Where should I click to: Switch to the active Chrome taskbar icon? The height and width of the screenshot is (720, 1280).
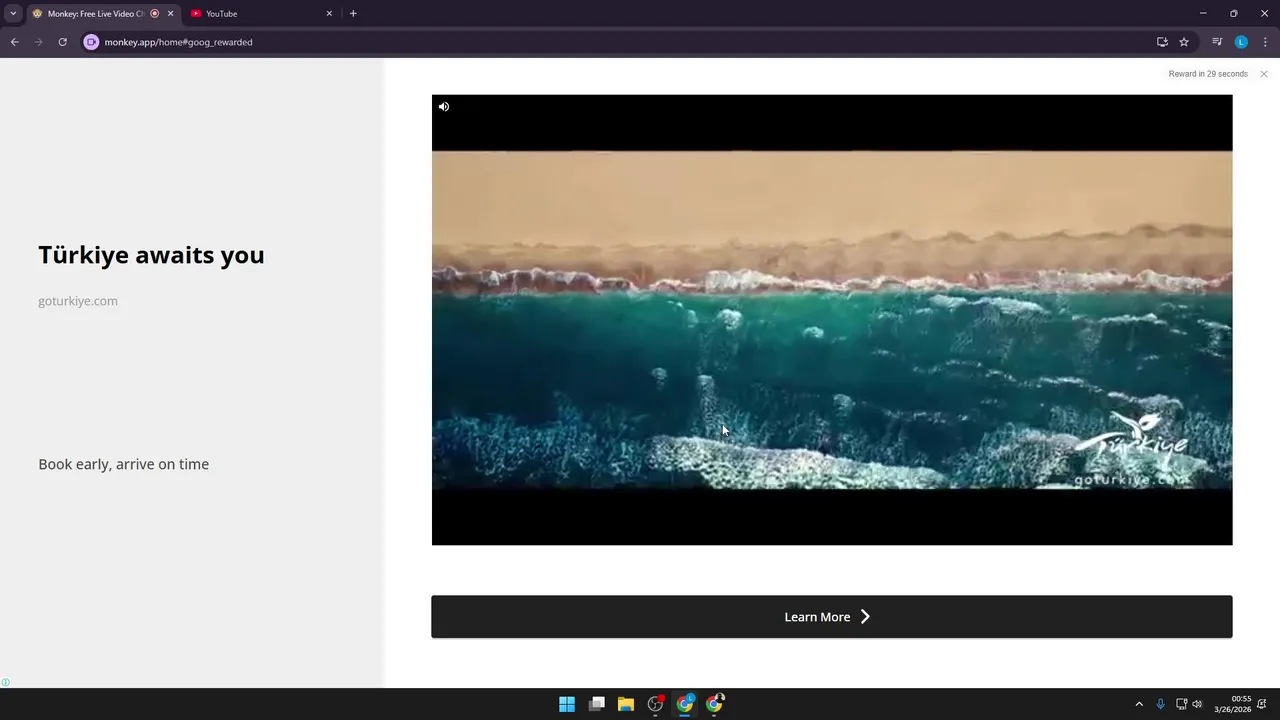tap(685, 704)
